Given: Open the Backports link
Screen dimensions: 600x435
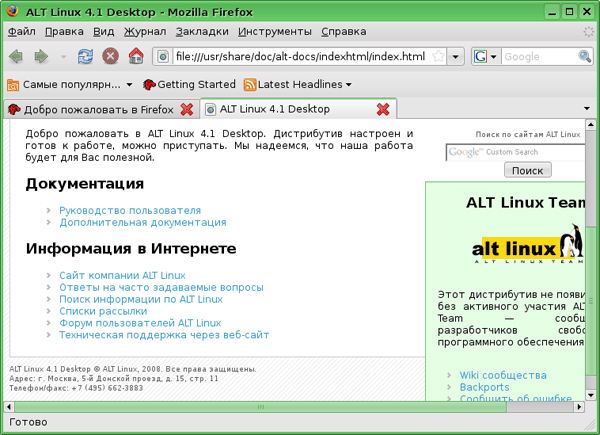Looking at the screenshot, I should pos(484,387).
